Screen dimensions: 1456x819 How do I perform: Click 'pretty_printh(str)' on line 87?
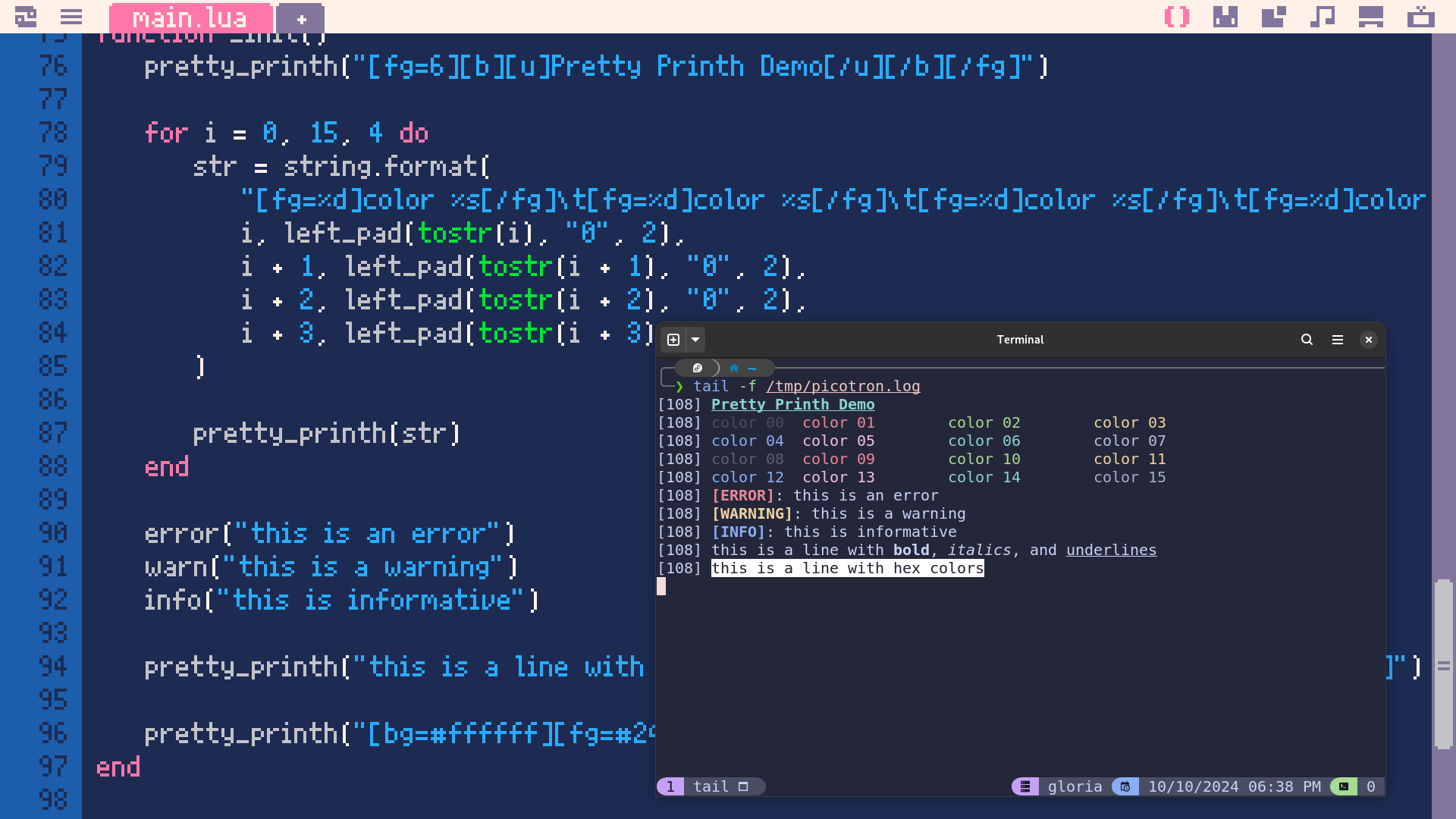click(327, 434)
